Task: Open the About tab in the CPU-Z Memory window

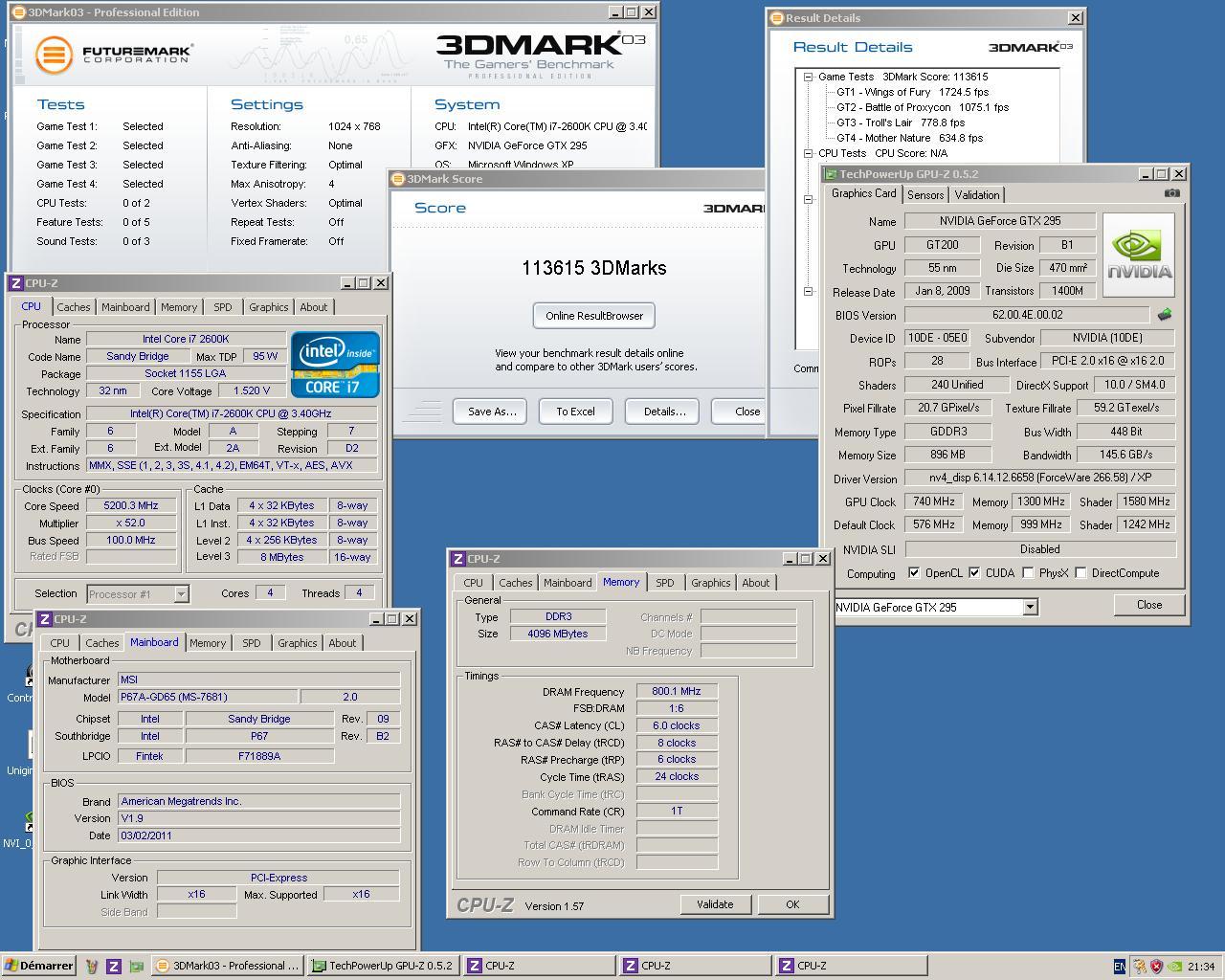Action: point(756,583)
